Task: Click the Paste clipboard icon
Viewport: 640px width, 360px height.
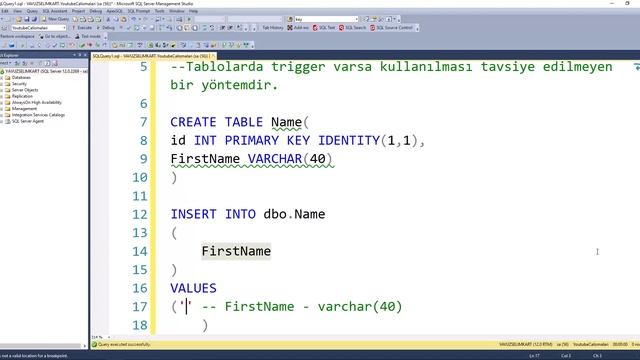Action: 124,19
